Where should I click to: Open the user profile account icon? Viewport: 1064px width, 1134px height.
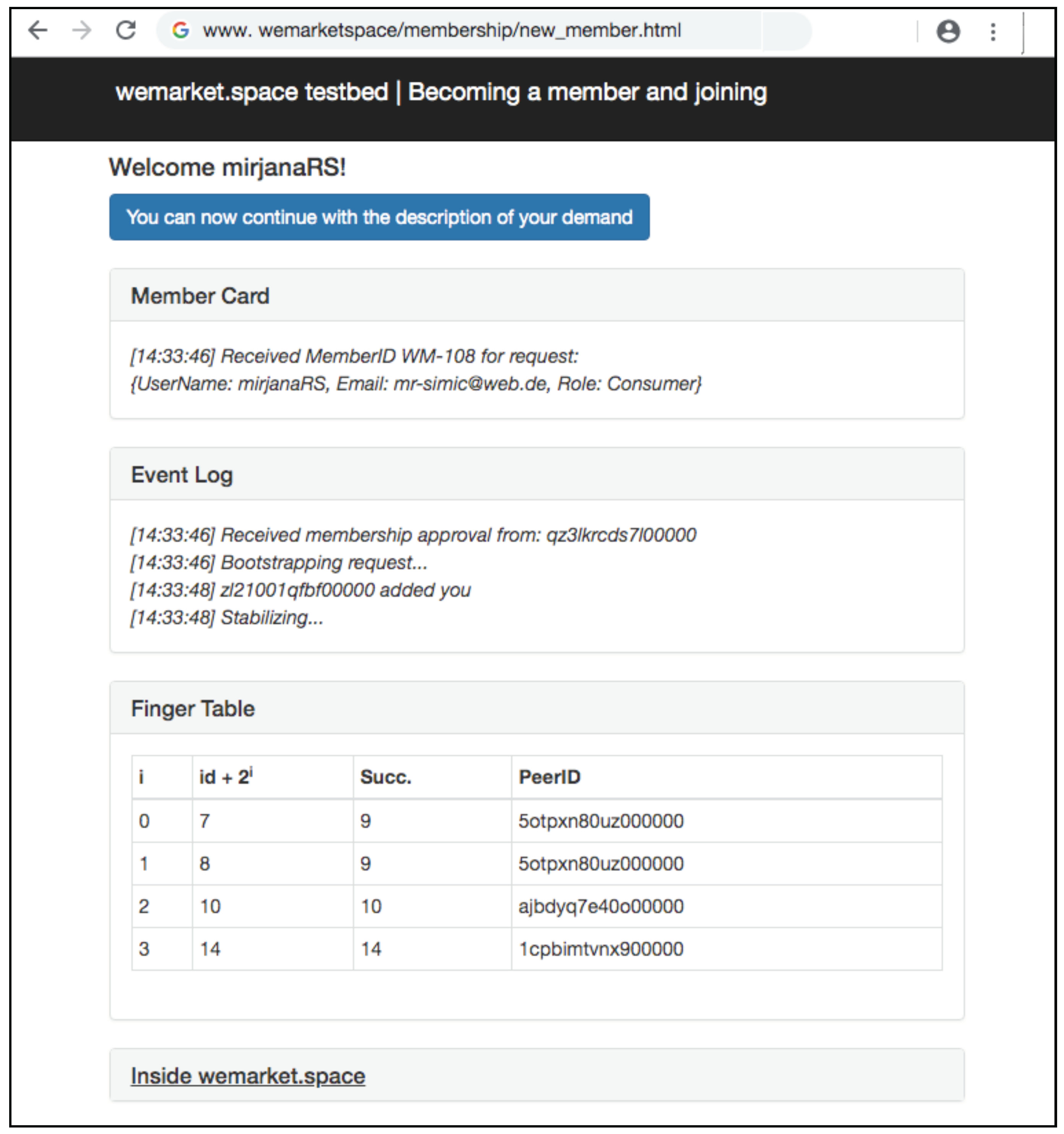(x=948, y=31)
